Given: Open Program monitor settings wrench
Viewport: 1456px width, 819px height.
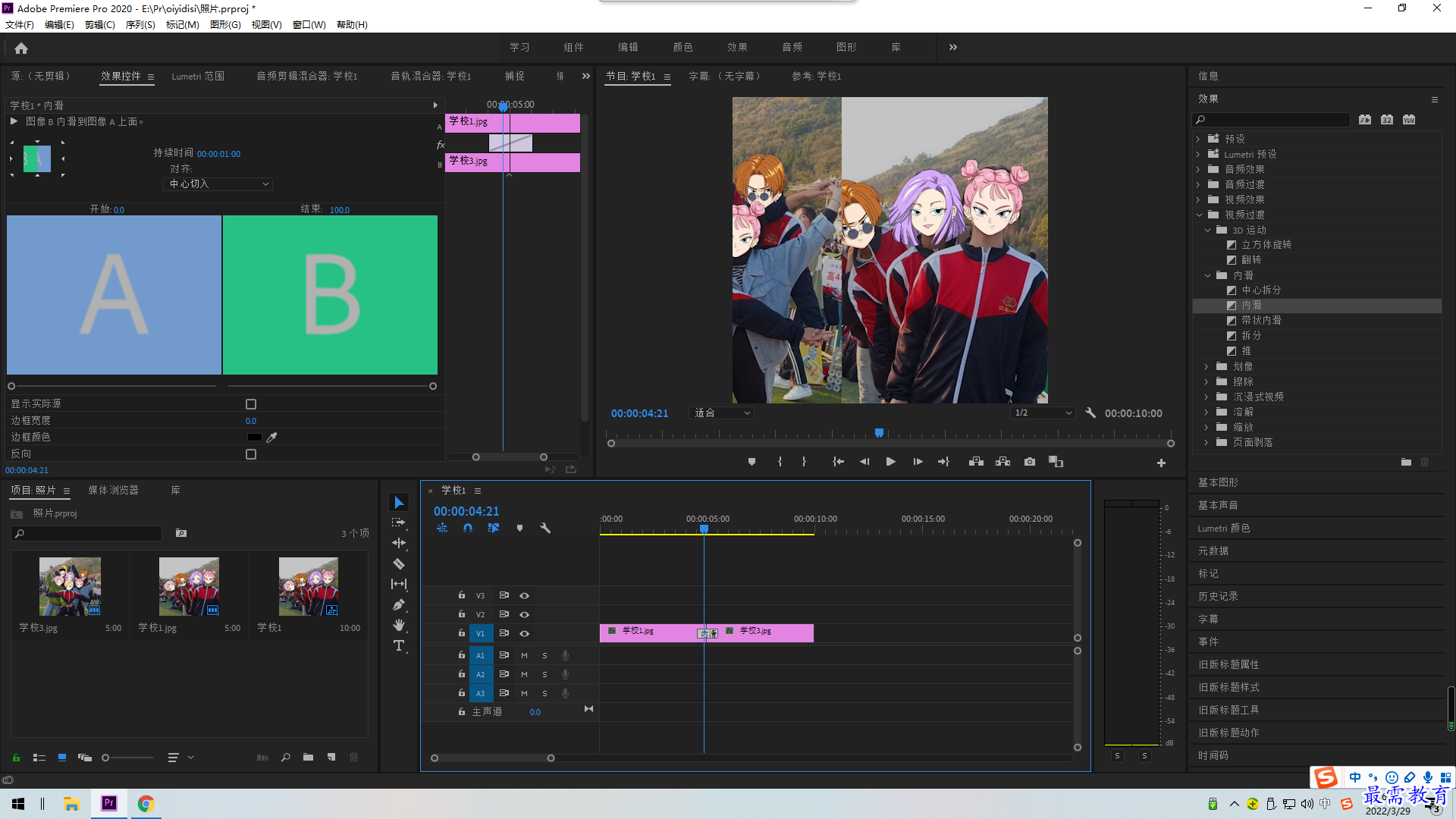Looking at the screenshot, I should pyautogui.click(x=1090, y=413).
